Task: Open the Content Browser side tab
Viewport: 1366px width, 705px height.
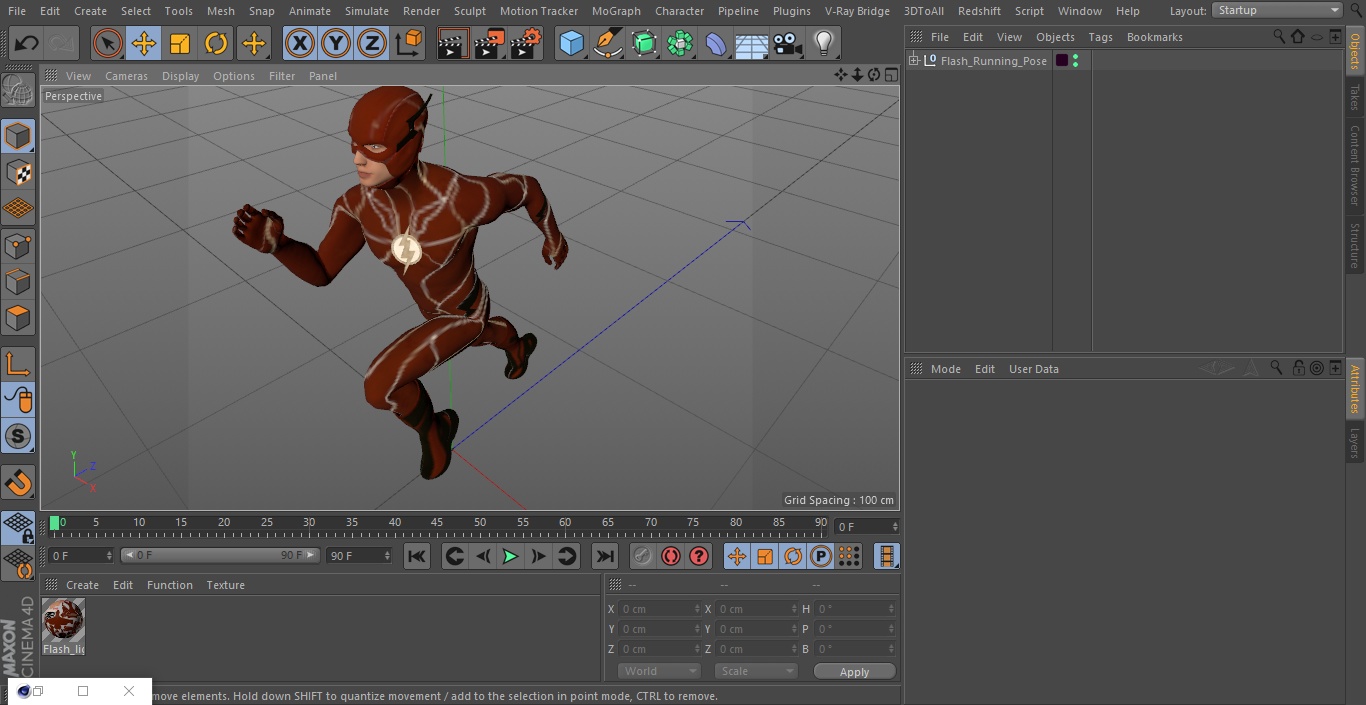Action: 1355,165
